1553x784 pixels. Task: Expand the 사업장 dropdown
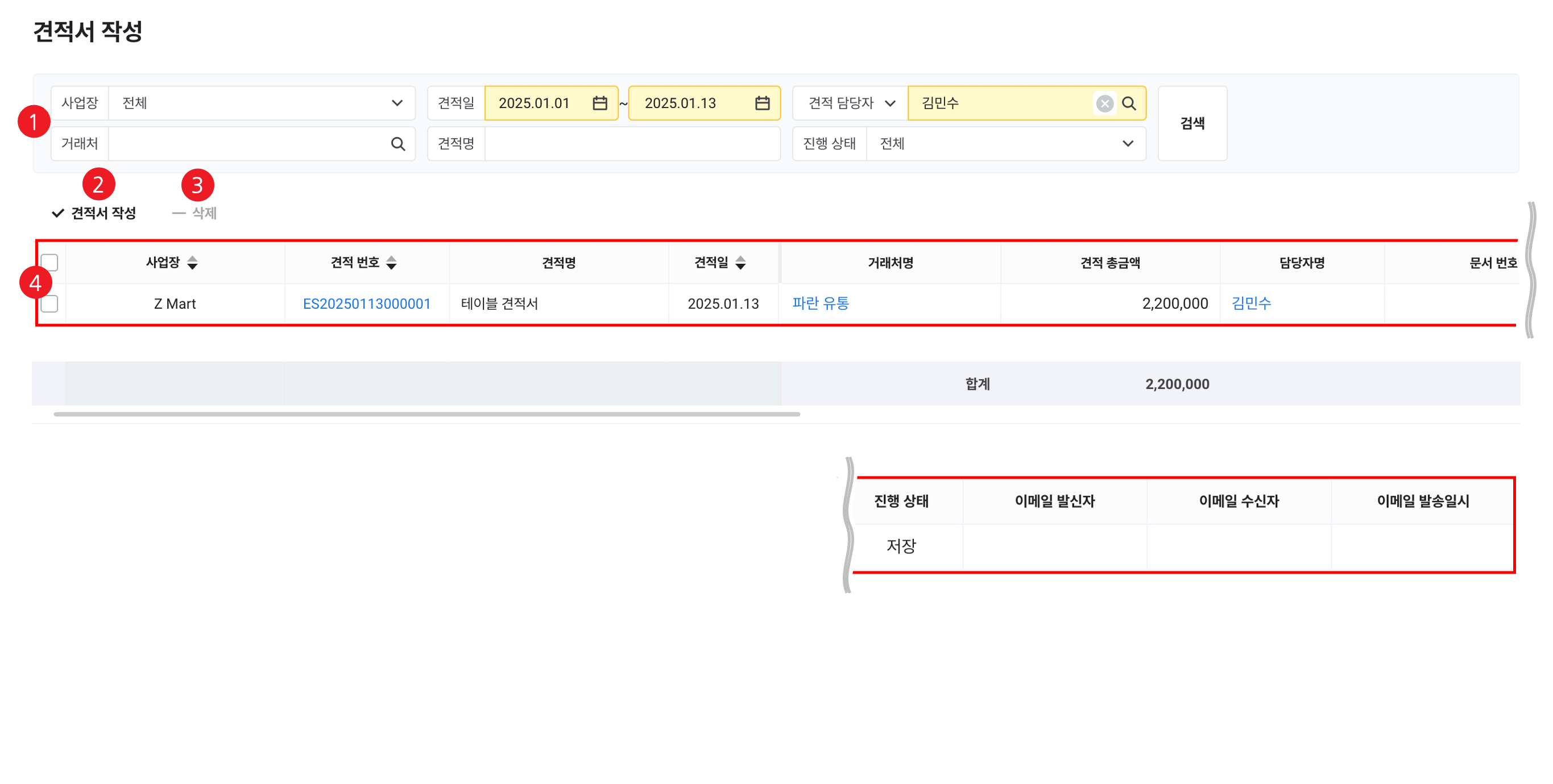[397, 103]
